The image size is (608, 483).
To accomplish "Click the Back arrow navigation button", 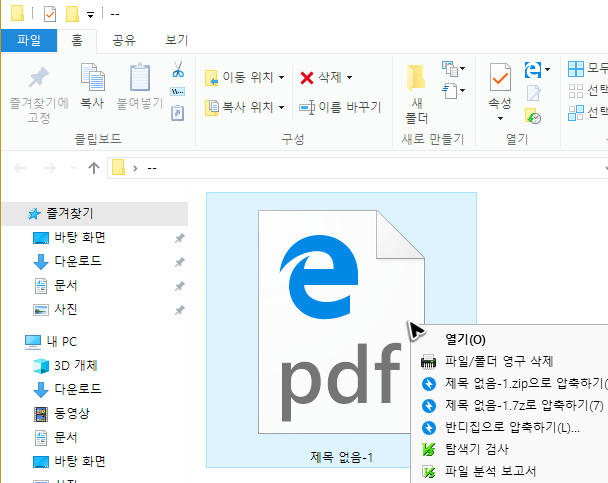I will 20,168.
